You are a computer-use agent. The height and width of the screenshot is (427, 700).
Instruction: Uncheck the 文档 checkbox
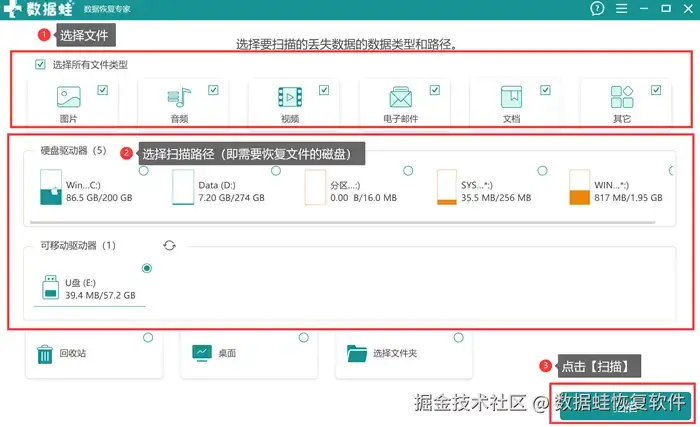coord(546,90)
